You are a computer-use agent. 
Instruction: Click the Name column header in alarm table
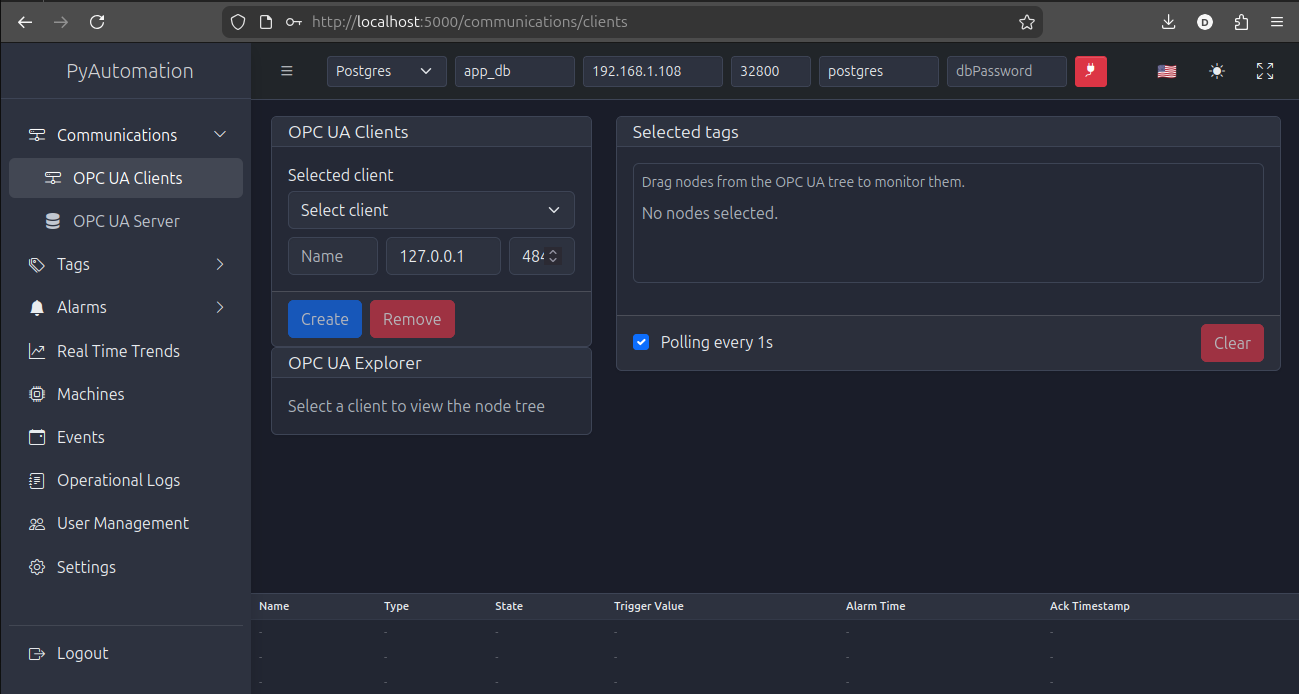point(274,606)
